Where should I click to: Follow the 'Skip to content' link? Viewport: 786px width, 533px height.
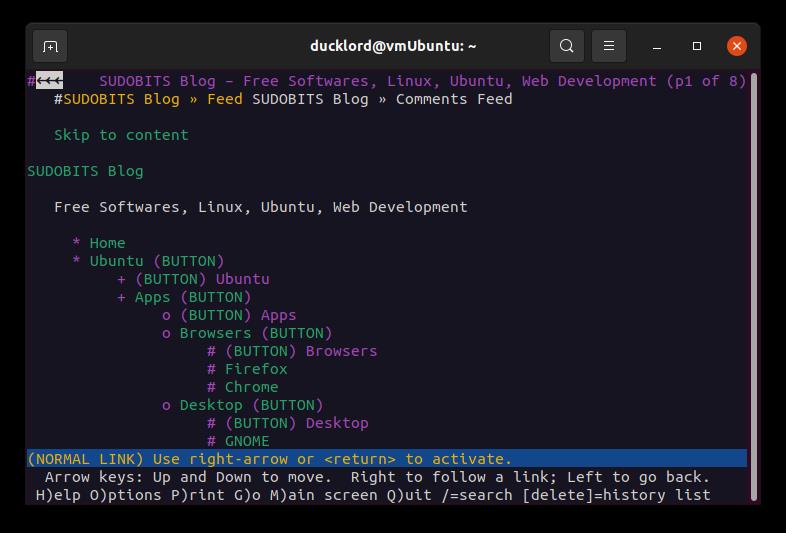121,135
